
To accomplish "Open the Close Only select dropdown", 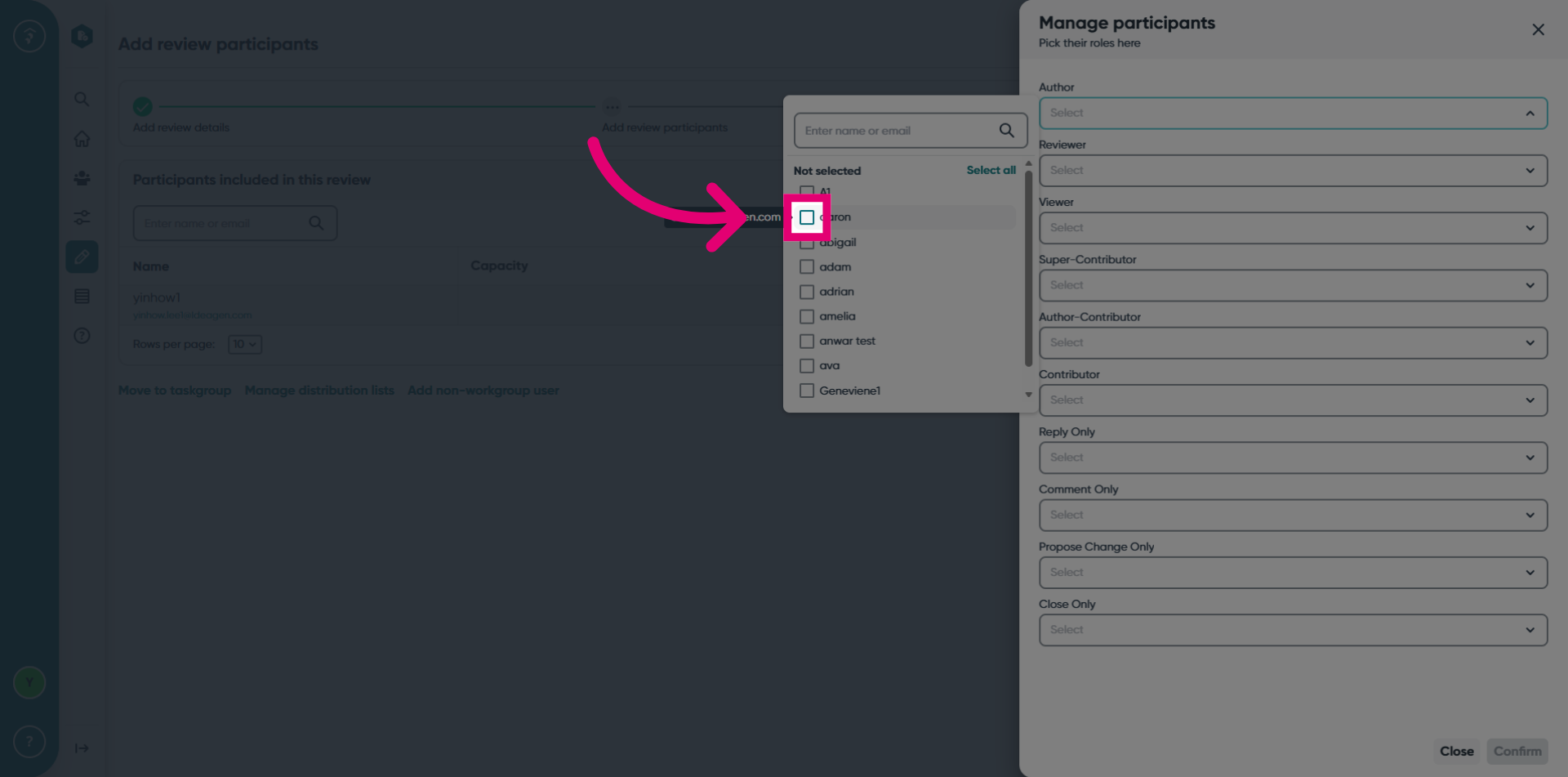I will click(1293, 630).
